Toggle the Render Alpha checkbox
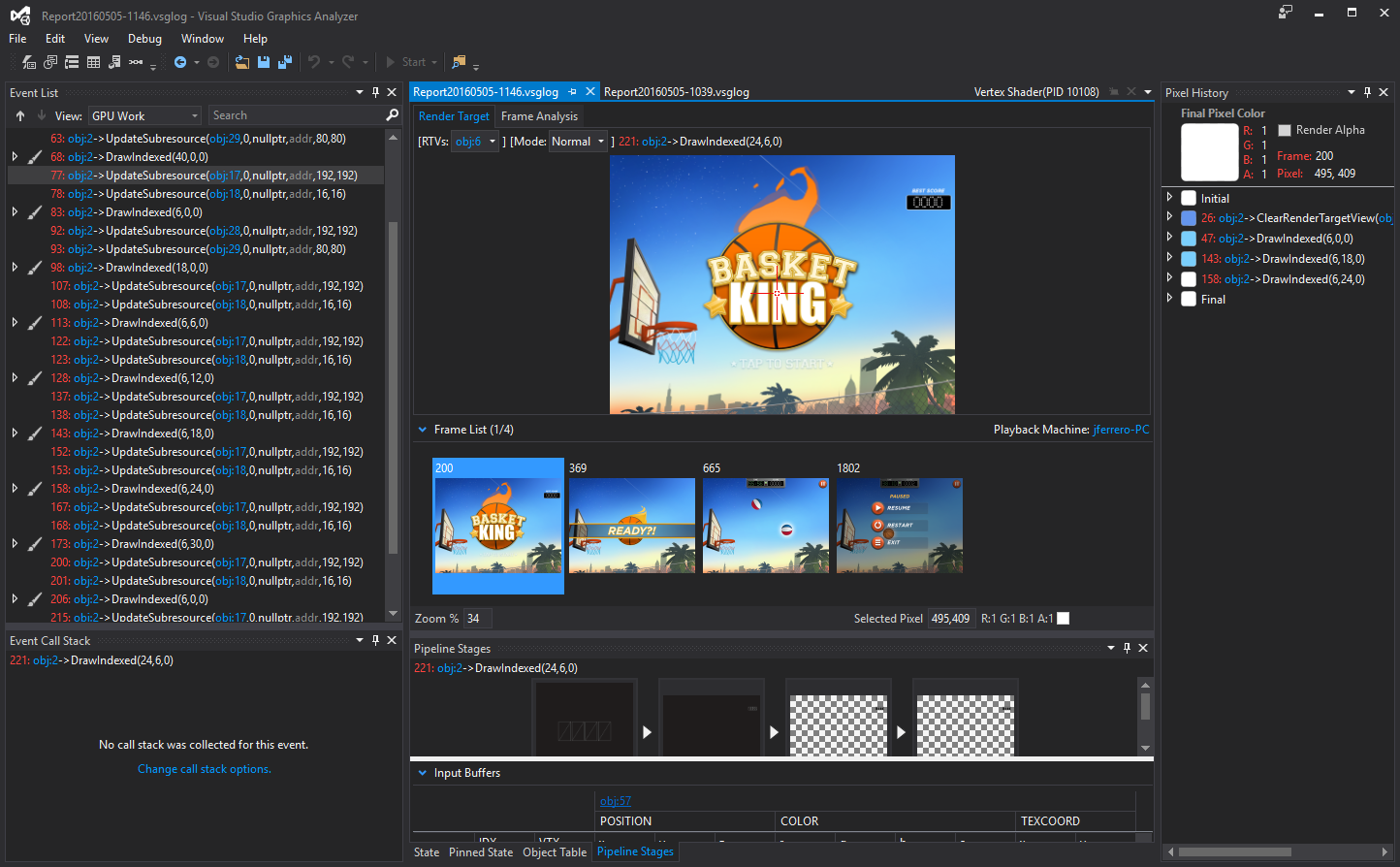 coord(1285,130)
